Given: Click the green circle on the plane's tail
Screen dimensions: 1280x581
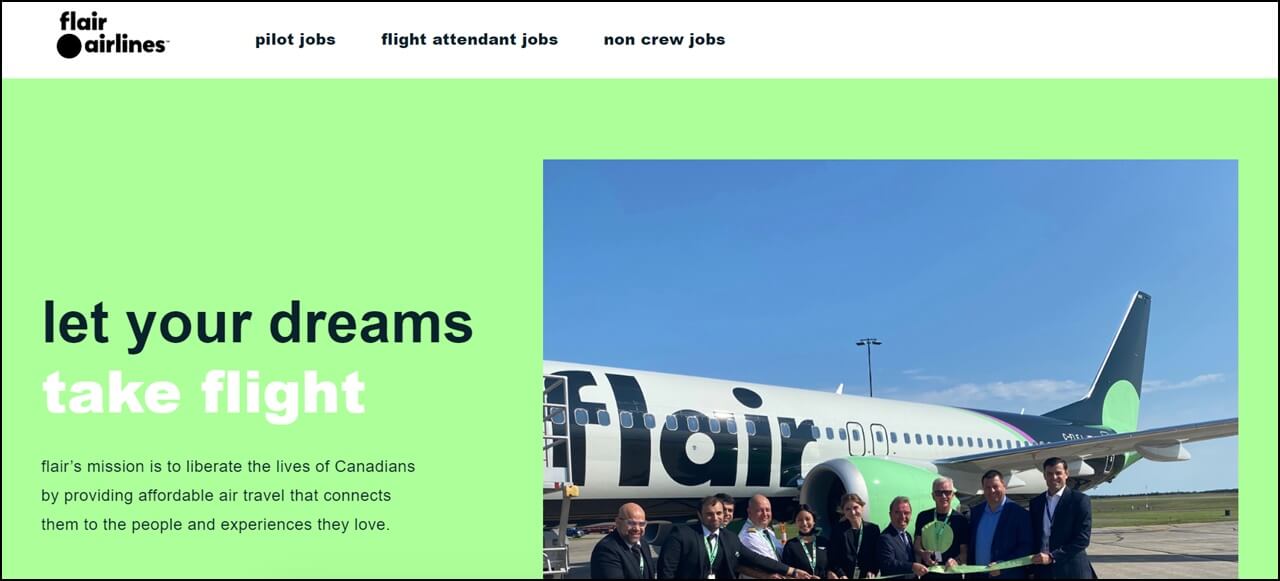Looking at the screenshot, I should 1120,405.
